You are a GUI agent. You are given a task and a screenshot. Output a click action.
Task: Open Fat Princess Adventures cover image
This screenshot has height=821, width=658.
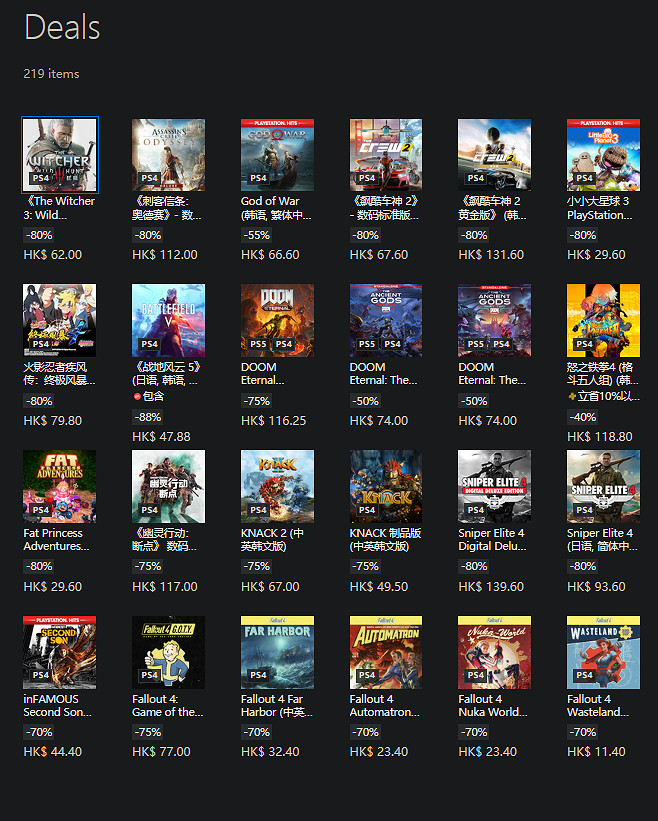60,486
